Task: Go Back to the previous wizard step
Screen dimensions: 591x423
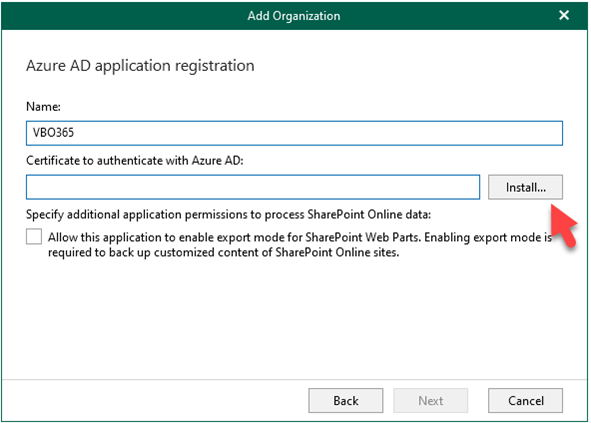Action: pyautogui.click(x=346, y=400)
